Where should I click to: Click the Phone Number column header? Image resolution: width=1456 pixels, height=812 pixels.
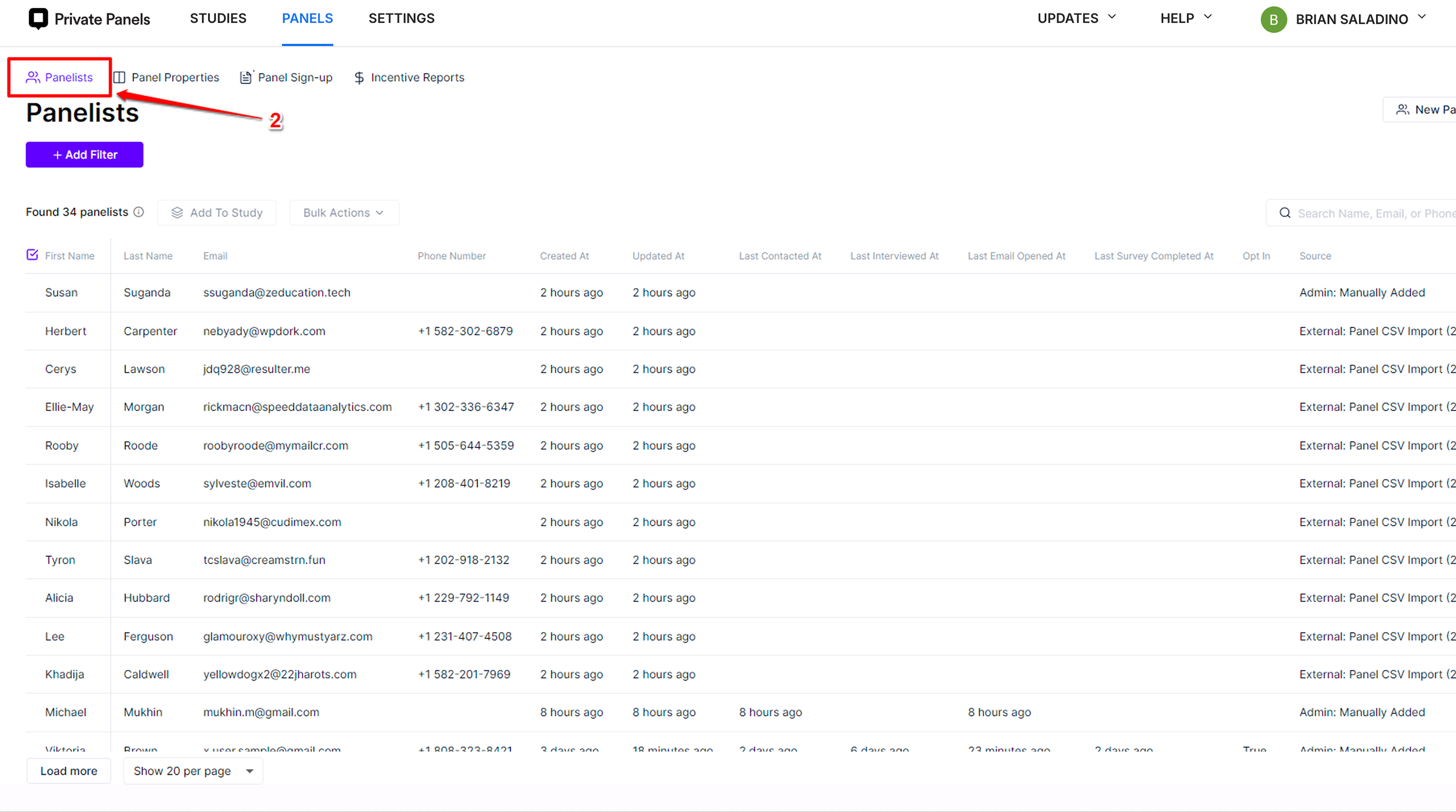click(x=452, y=256)
